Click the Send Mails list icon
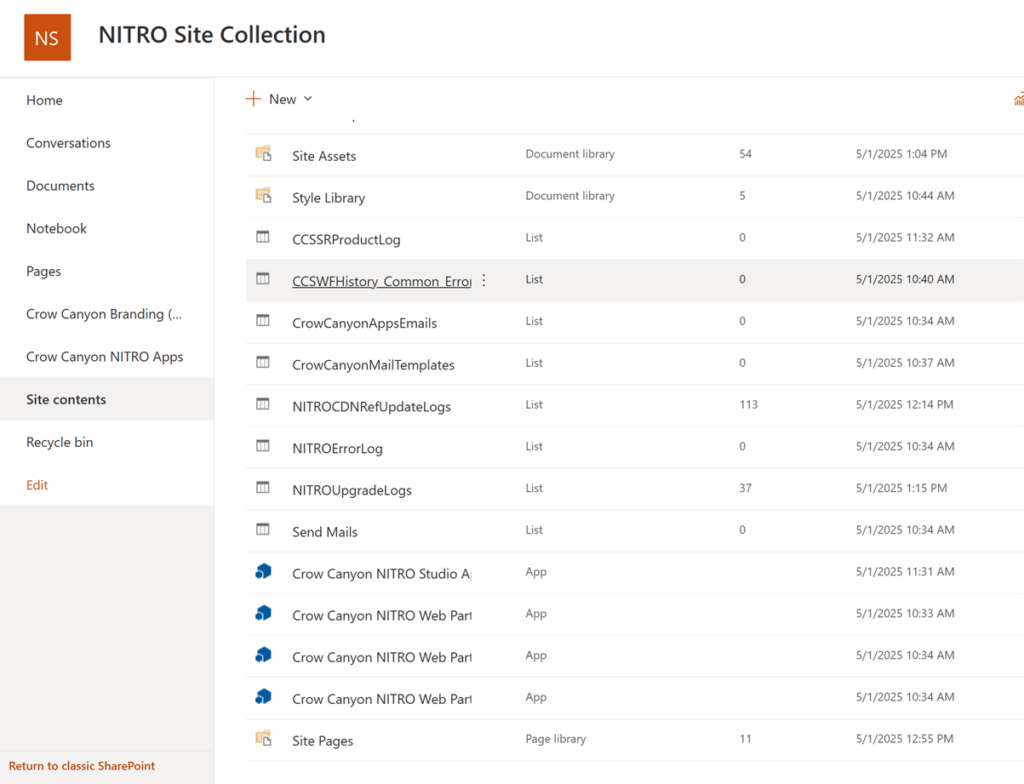Screen dimensions: 1024x784 (x=263, y=530)
